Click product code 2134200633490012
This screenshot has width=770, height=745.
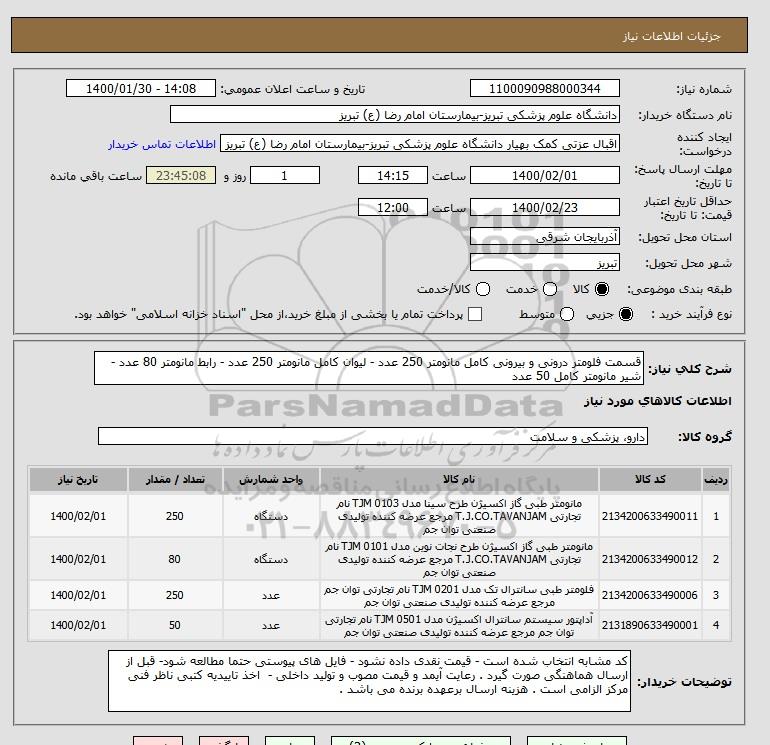(650, 559)
